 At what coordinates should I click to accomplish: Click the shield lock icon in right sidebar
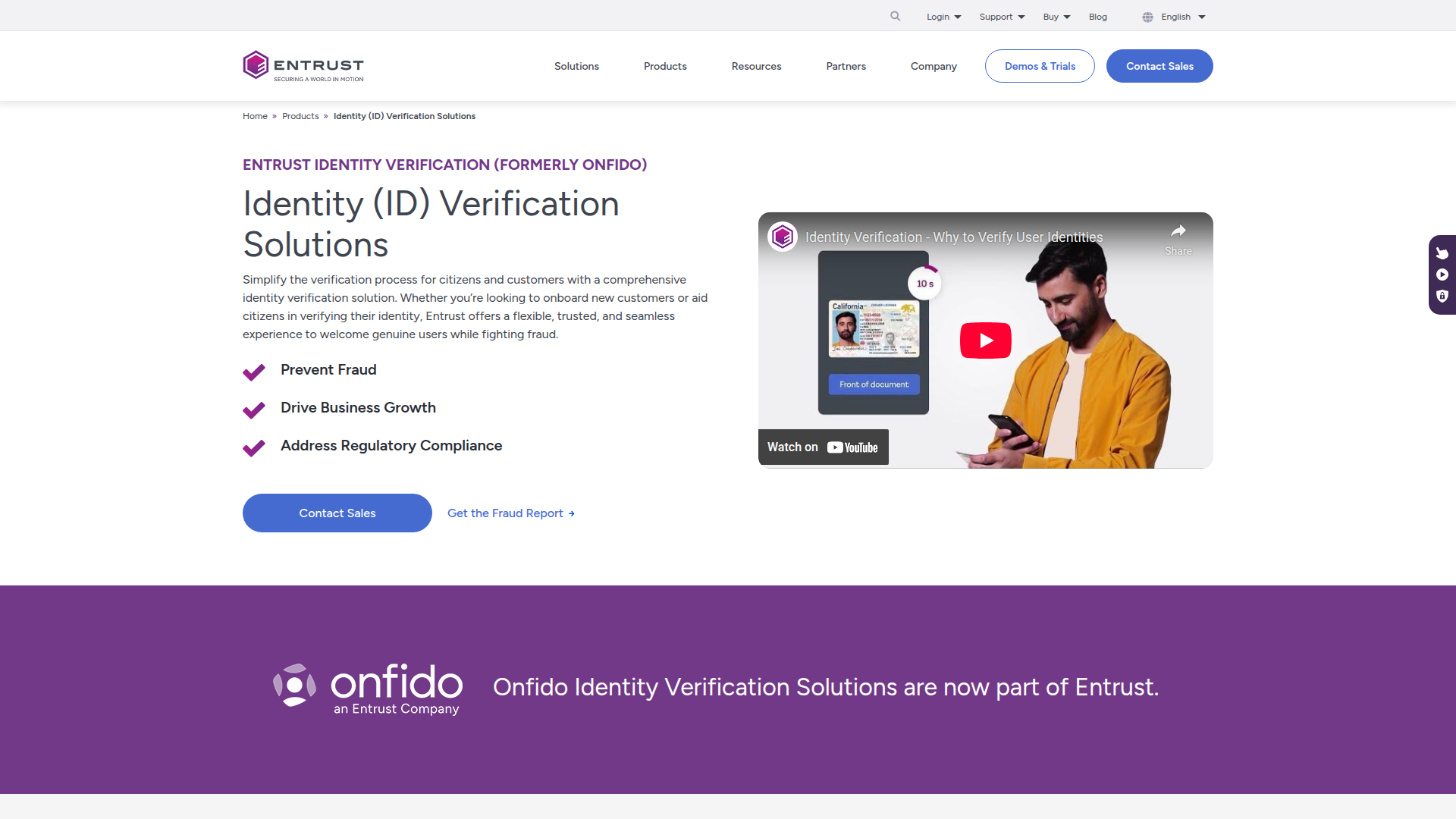pos(1442,297)
